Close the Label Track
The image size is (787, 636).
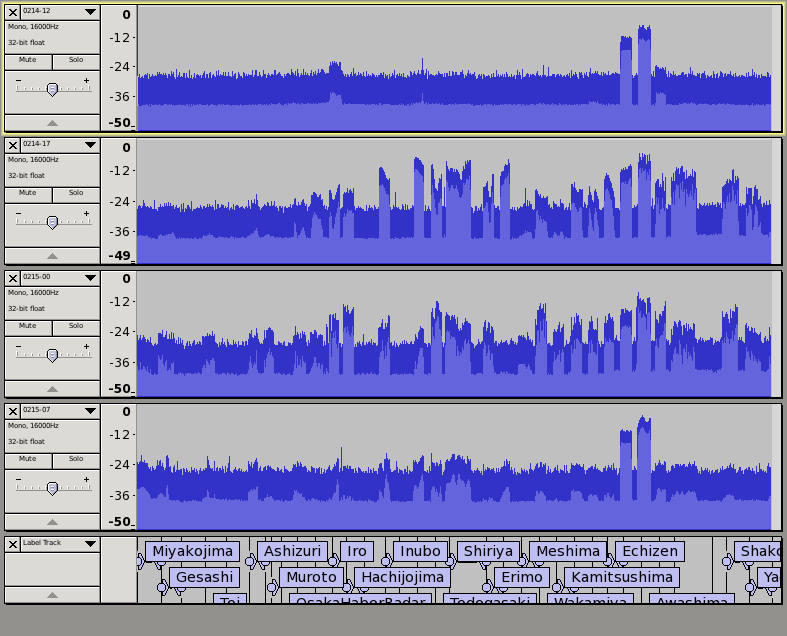(x=13, y=544)
